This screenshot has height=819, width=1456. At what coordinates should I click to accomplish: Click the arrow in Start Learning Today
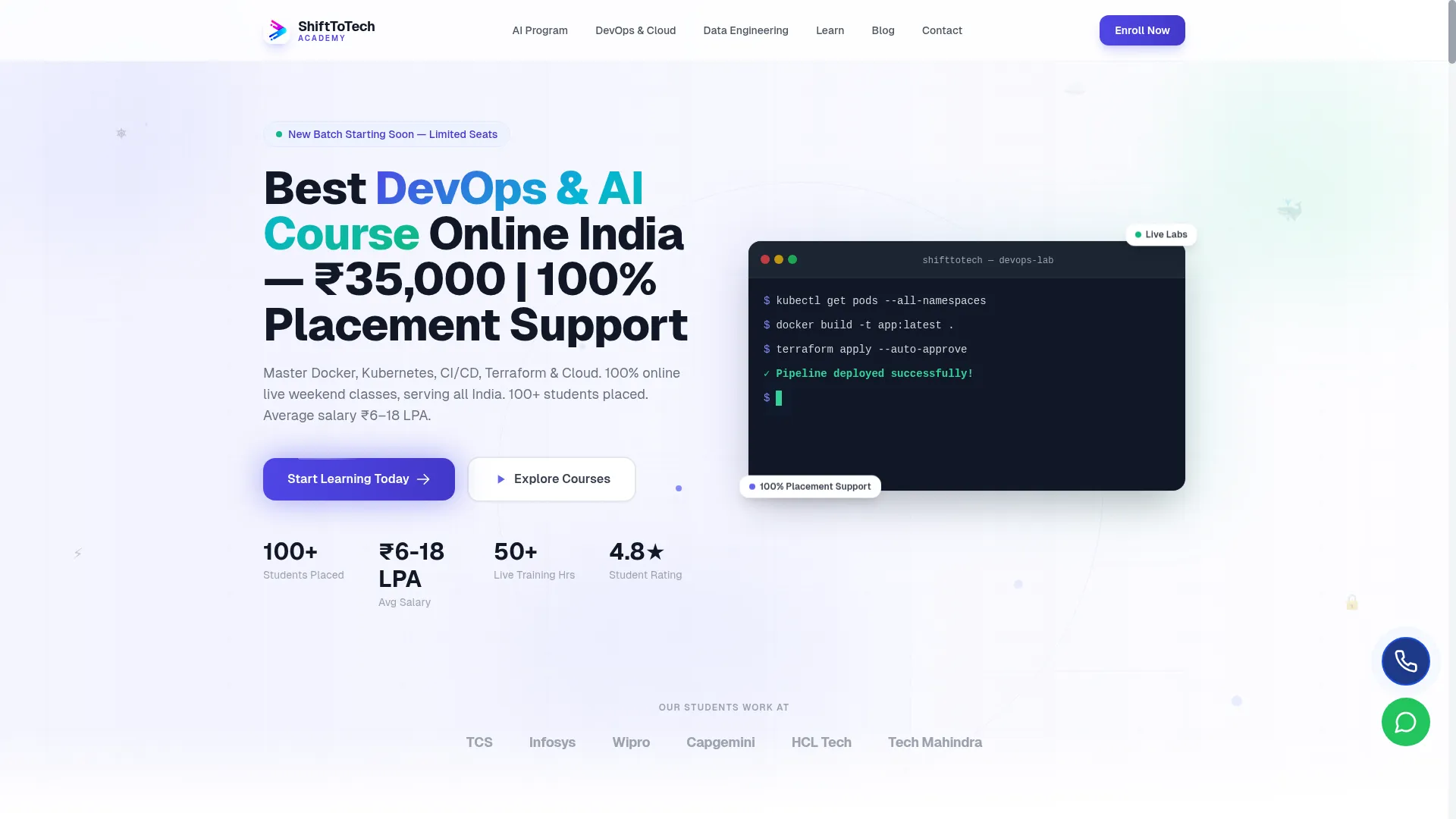pyautogui.click(x=424, y=479)
